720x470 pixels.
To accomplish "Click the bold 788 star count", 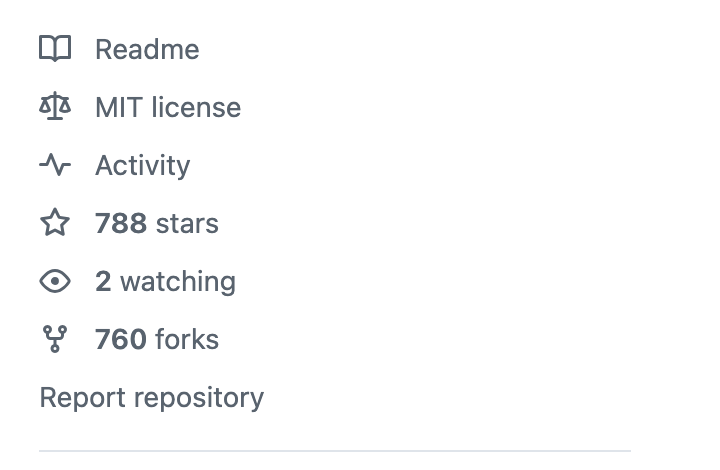I will (121, 223).
